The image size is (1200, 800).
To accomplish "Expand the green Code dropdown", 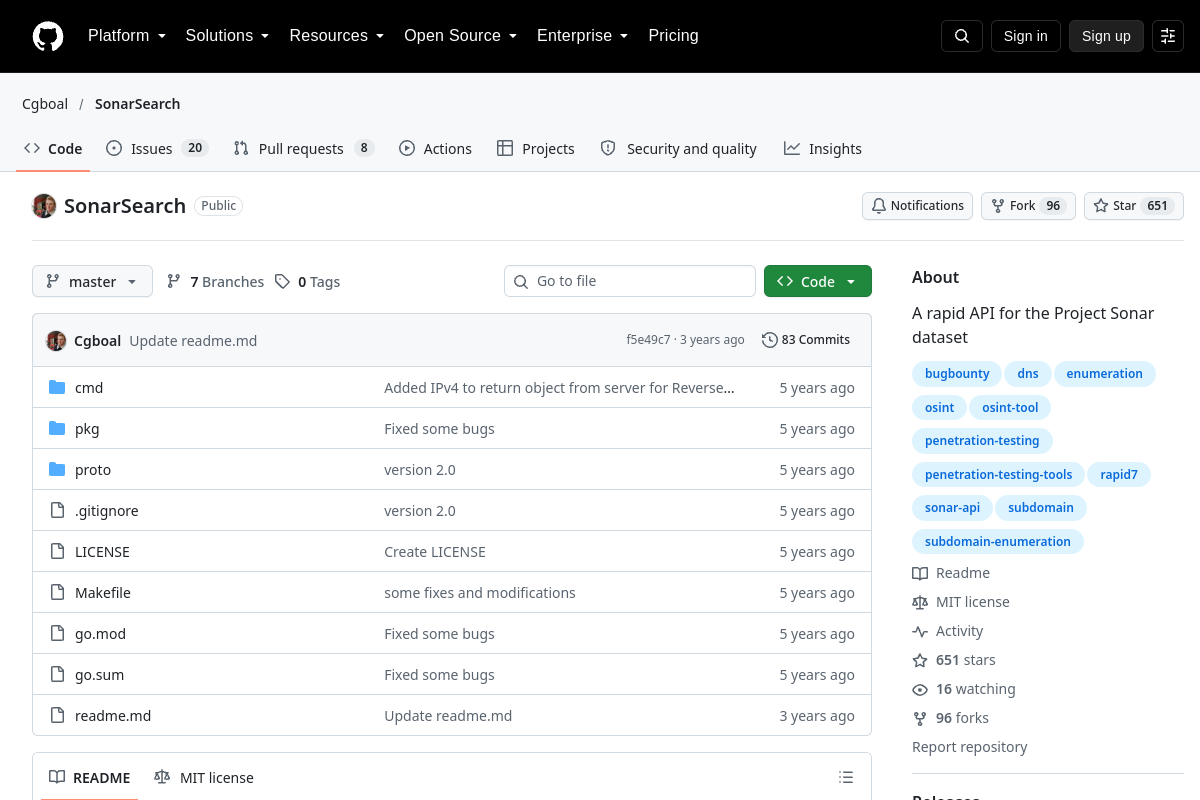I will pyautogui.click(x=818, y=282).
